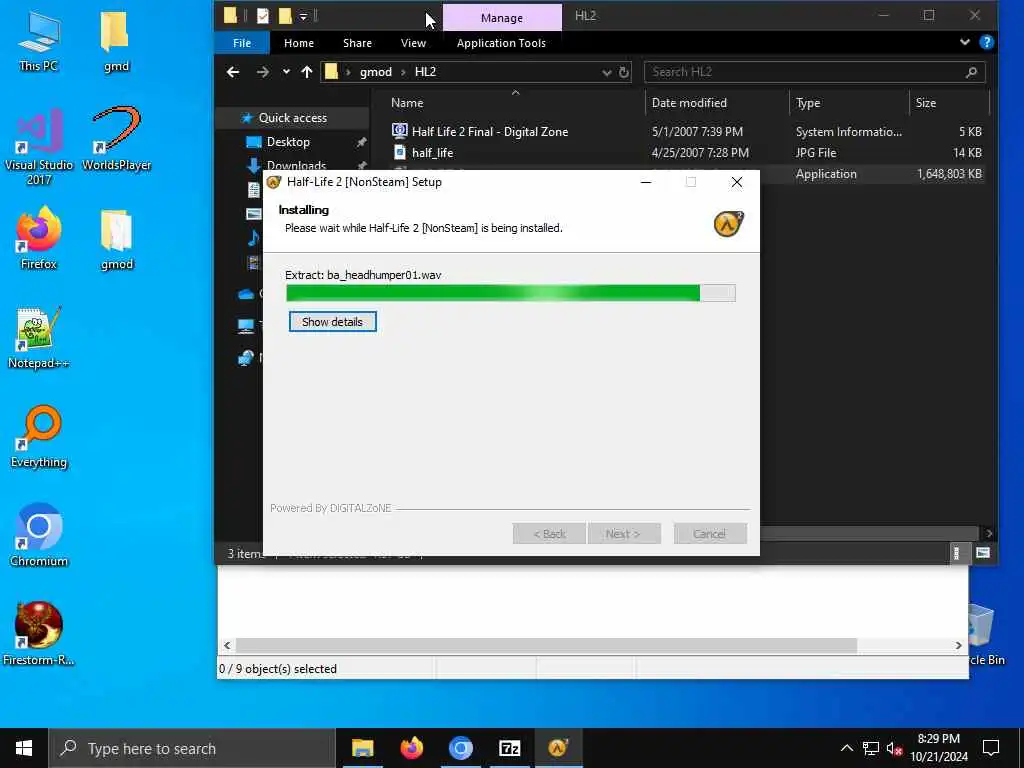
Task: Open the gmd folder on desktop
Action: coord(116,40)
